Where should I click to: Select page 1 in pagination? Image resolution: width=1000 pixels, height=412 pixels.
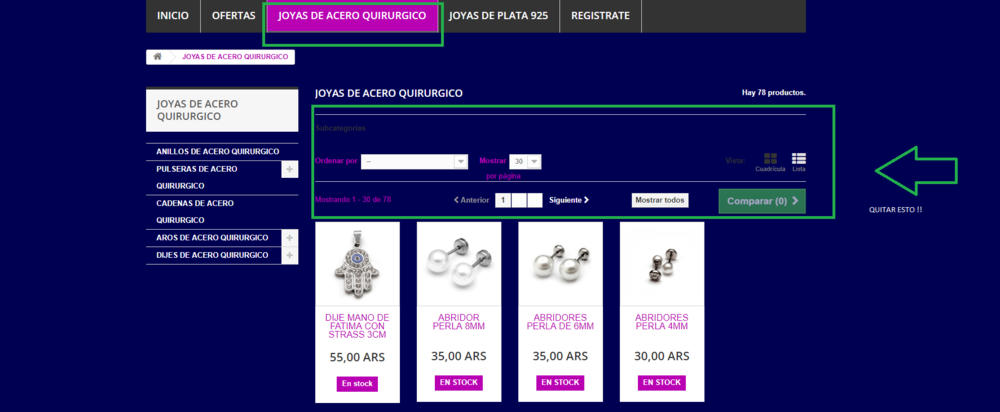coord(503,200)
